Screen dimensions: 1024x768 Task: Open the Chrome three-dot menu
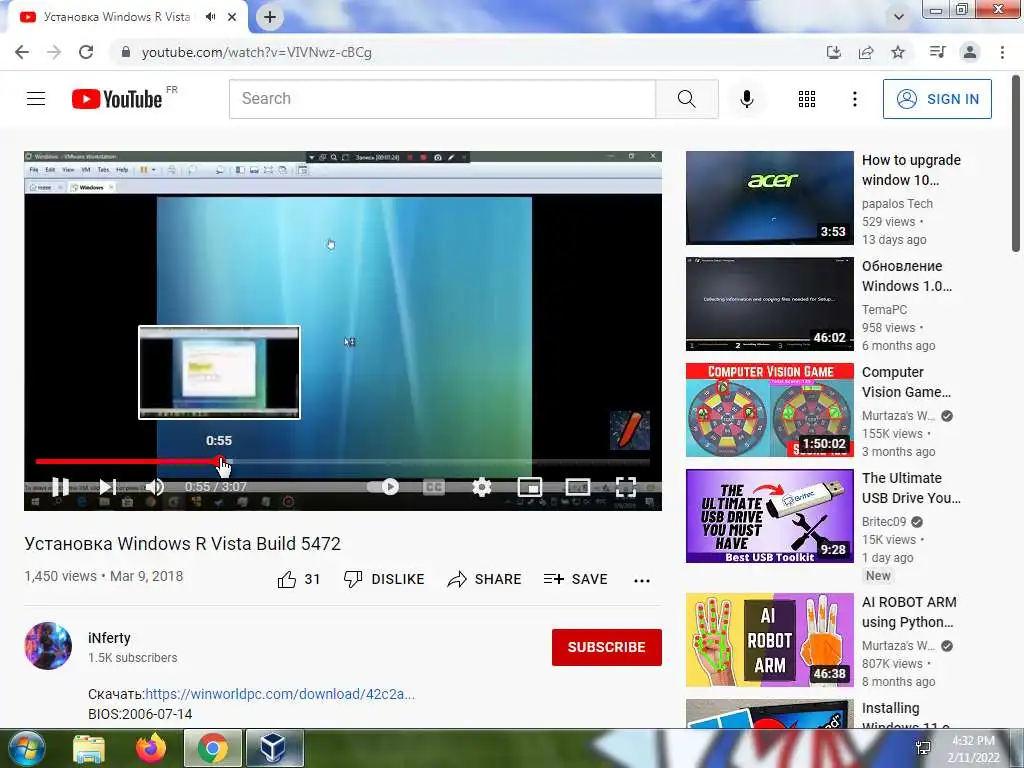point(1002,52)
